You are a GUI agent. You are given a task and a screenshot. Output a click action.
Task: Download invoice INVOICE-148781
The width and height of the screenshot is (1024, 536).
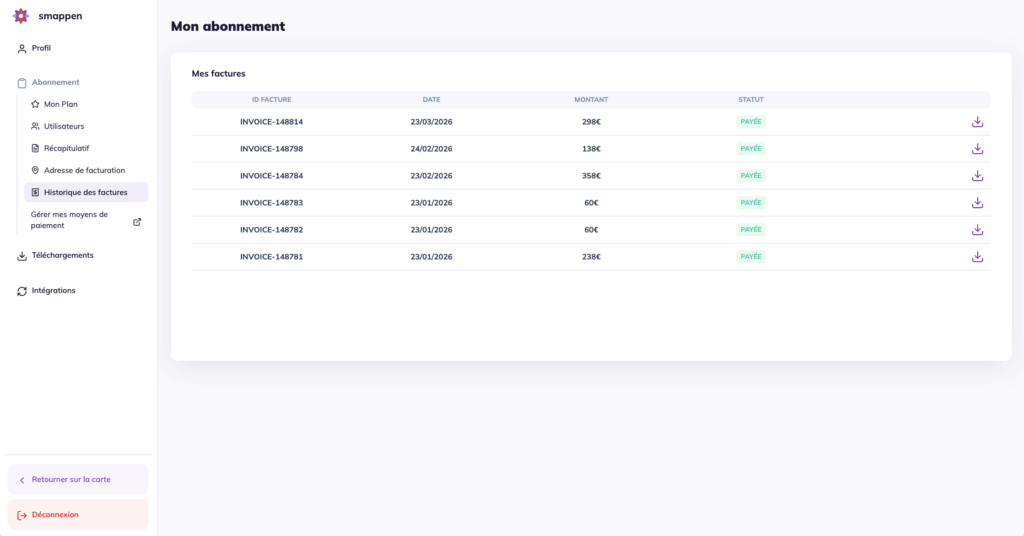pyautogui.click(x=977, y=257)
